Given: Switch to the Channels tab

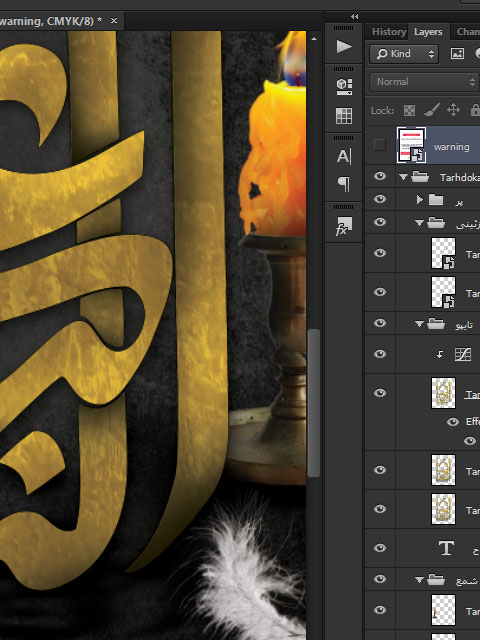Looking at the screenshot, I should [468, 31].
